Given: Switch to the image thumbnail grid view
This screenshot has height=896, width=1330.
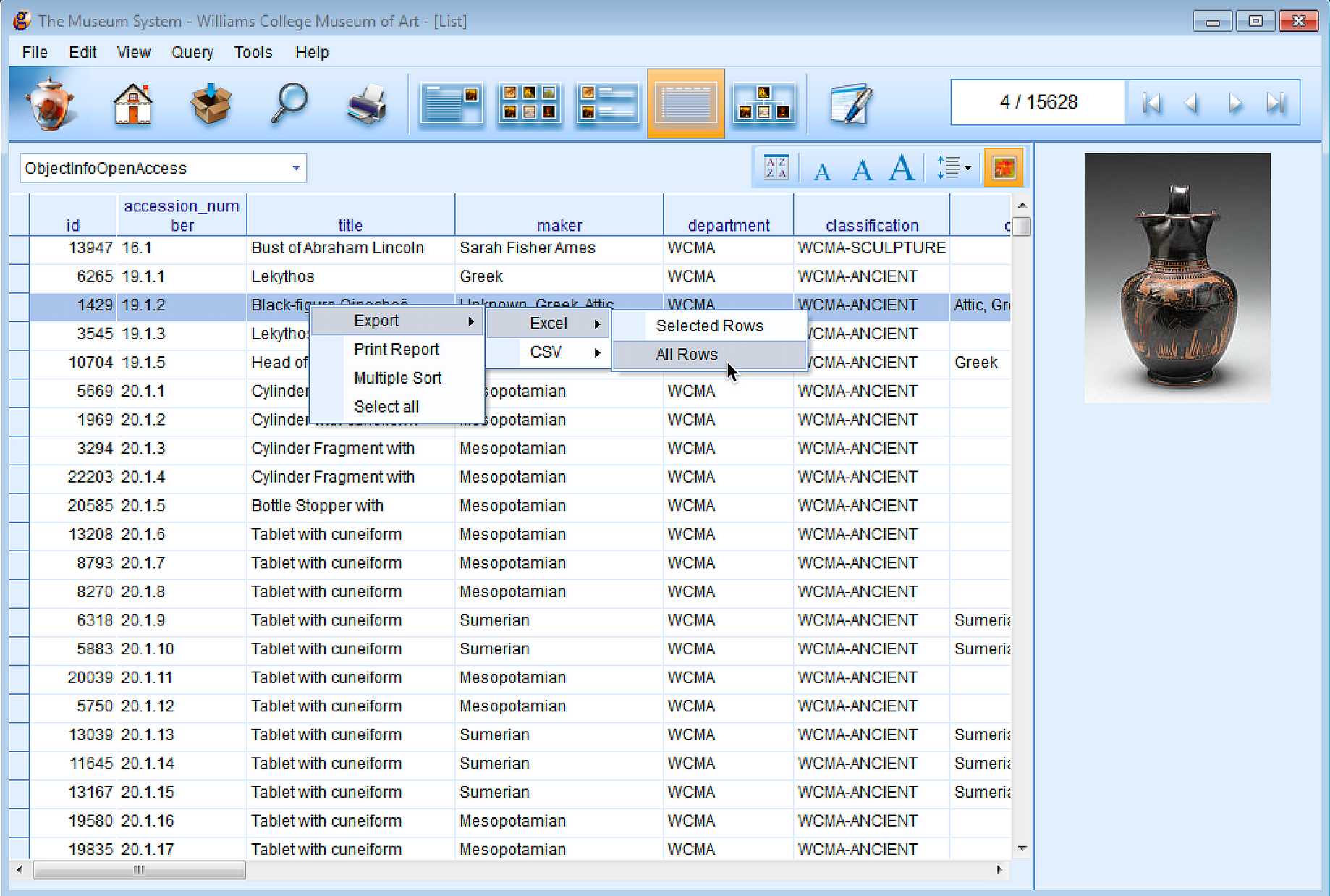Looking at the screenshot, I should tap(530, 103).
